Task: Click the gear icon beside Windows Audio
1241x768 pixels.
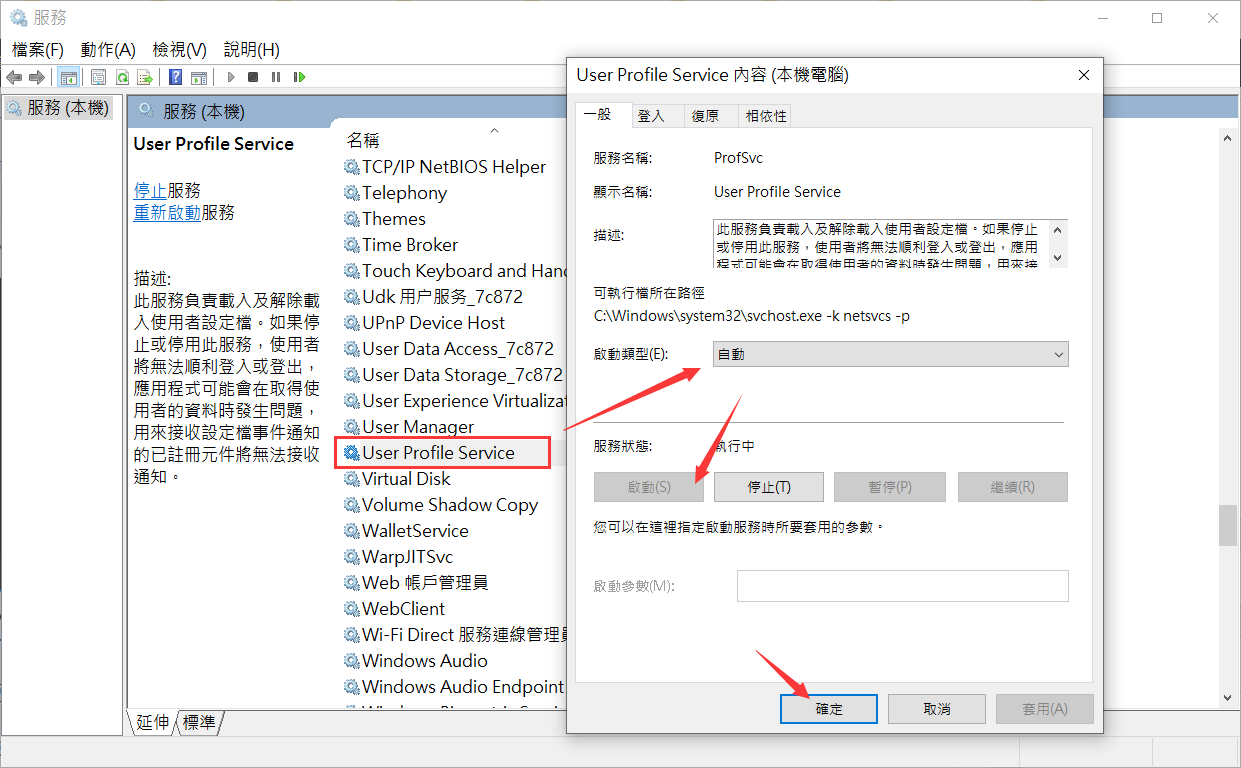Action: 351,661
